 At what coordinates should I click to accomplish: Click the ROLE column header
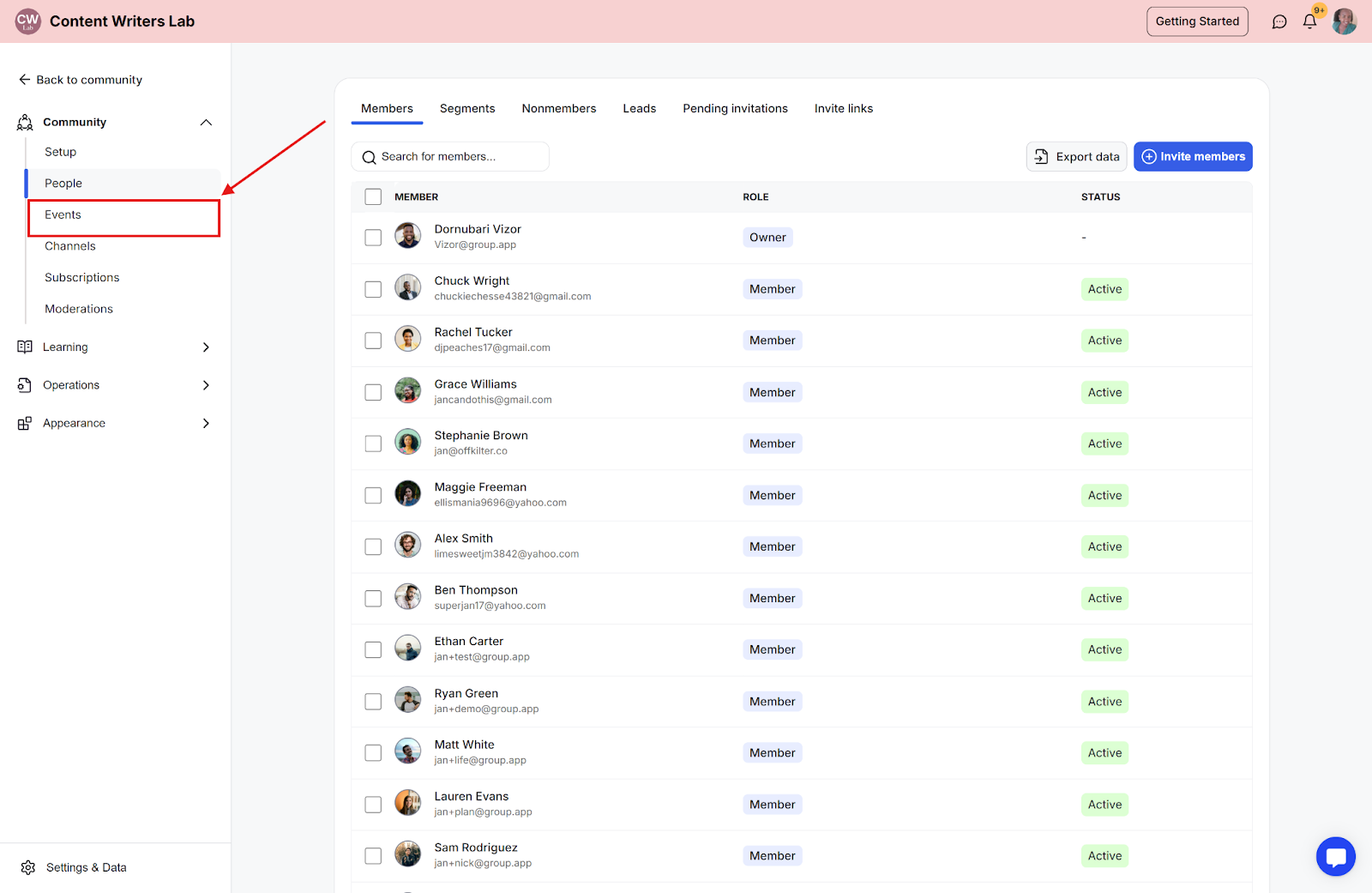click(x=755, y=196)
